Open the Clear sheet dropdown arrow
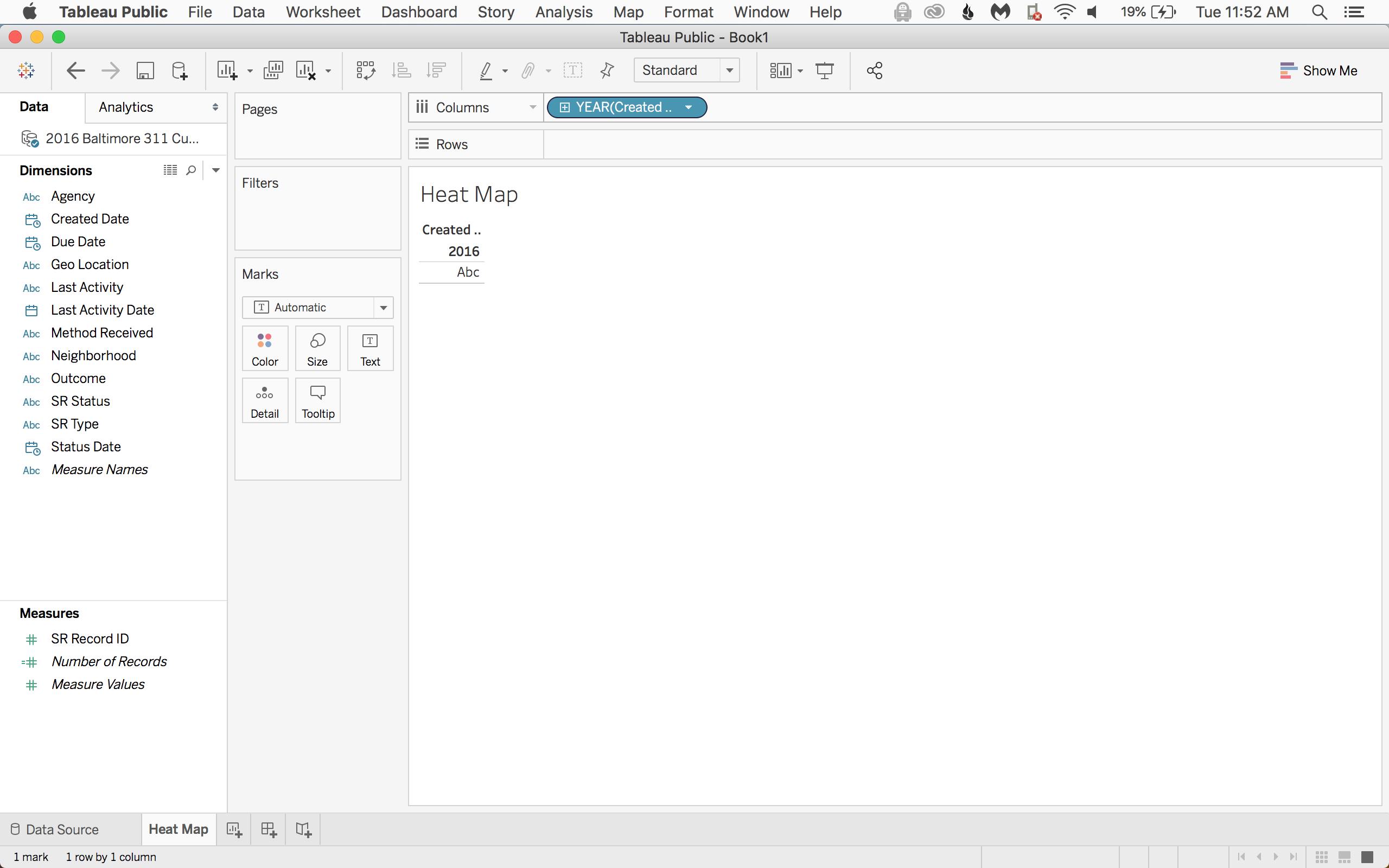This screenshot has height=868, width=1389. click(x=328, y=71)
